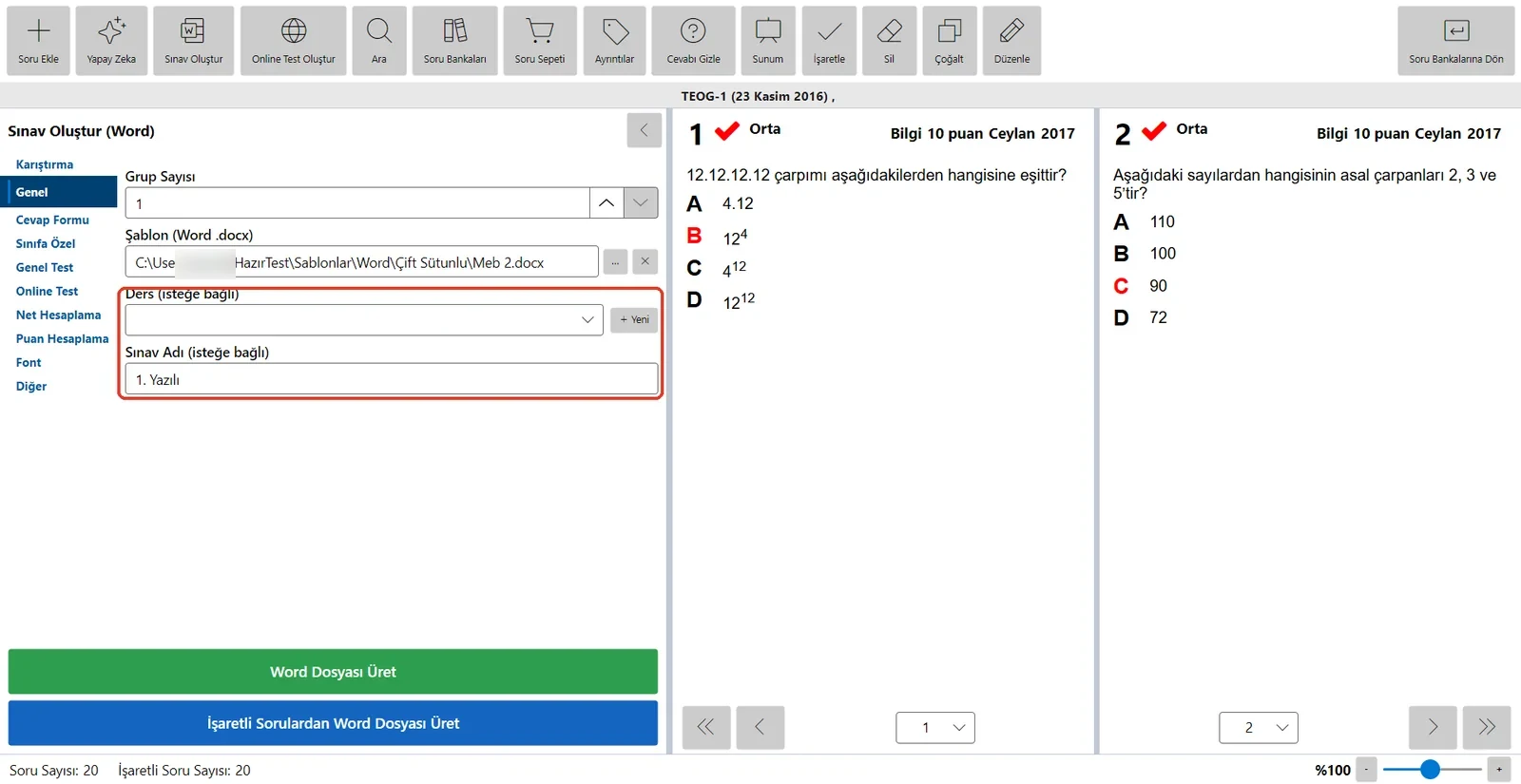Click the zoom out minus button
The height and width of the screenshot is (784, 1521).
click(x=1366, y=770)
